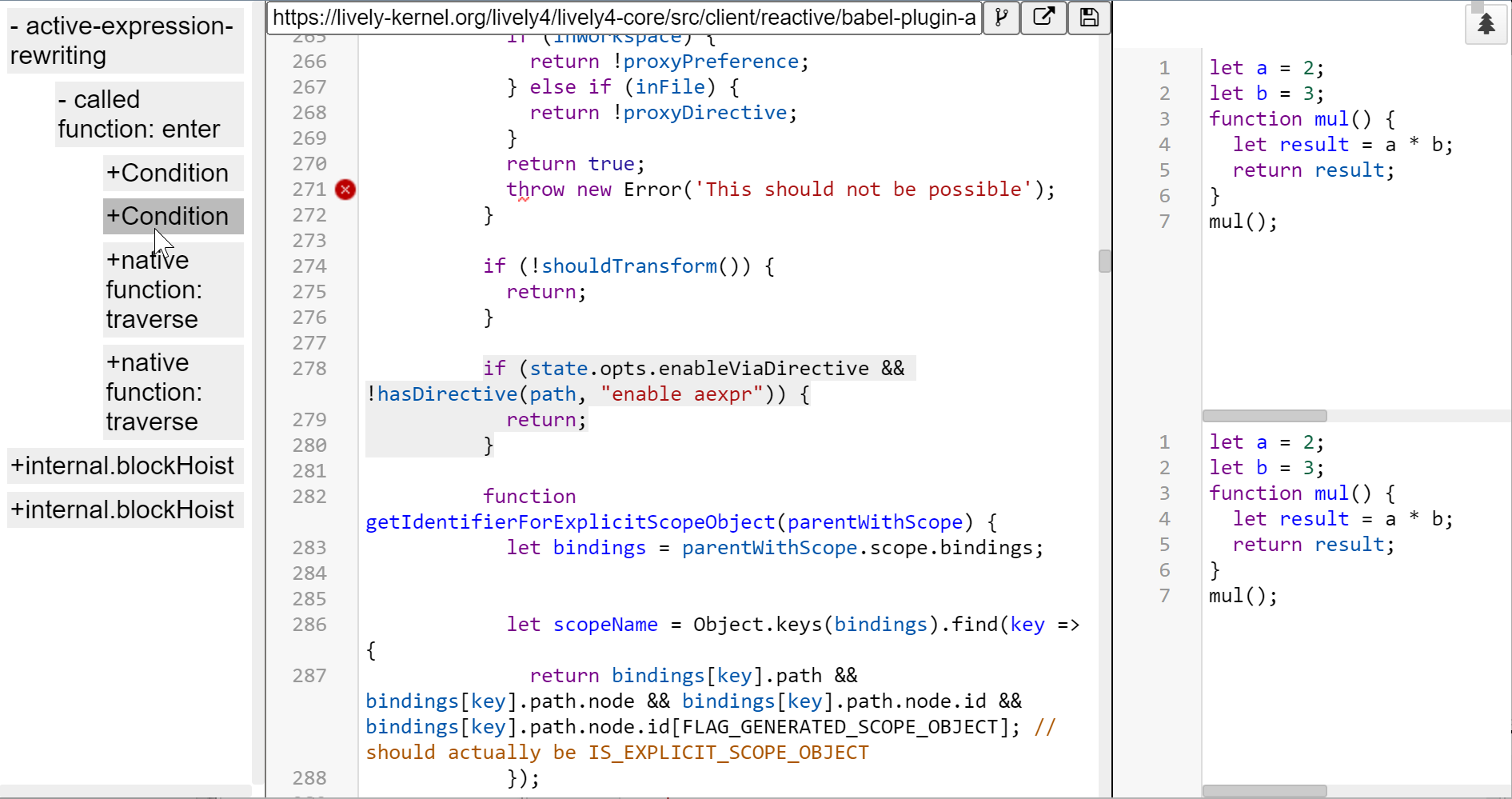Expand the second internal.blockHoist entry
Image resolution: width=1512 pixels, height=799 pixels.
tap(125, 509)
